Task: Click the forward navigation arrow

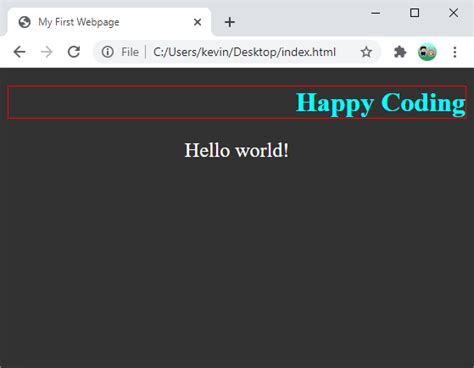Action: (47, 52)
